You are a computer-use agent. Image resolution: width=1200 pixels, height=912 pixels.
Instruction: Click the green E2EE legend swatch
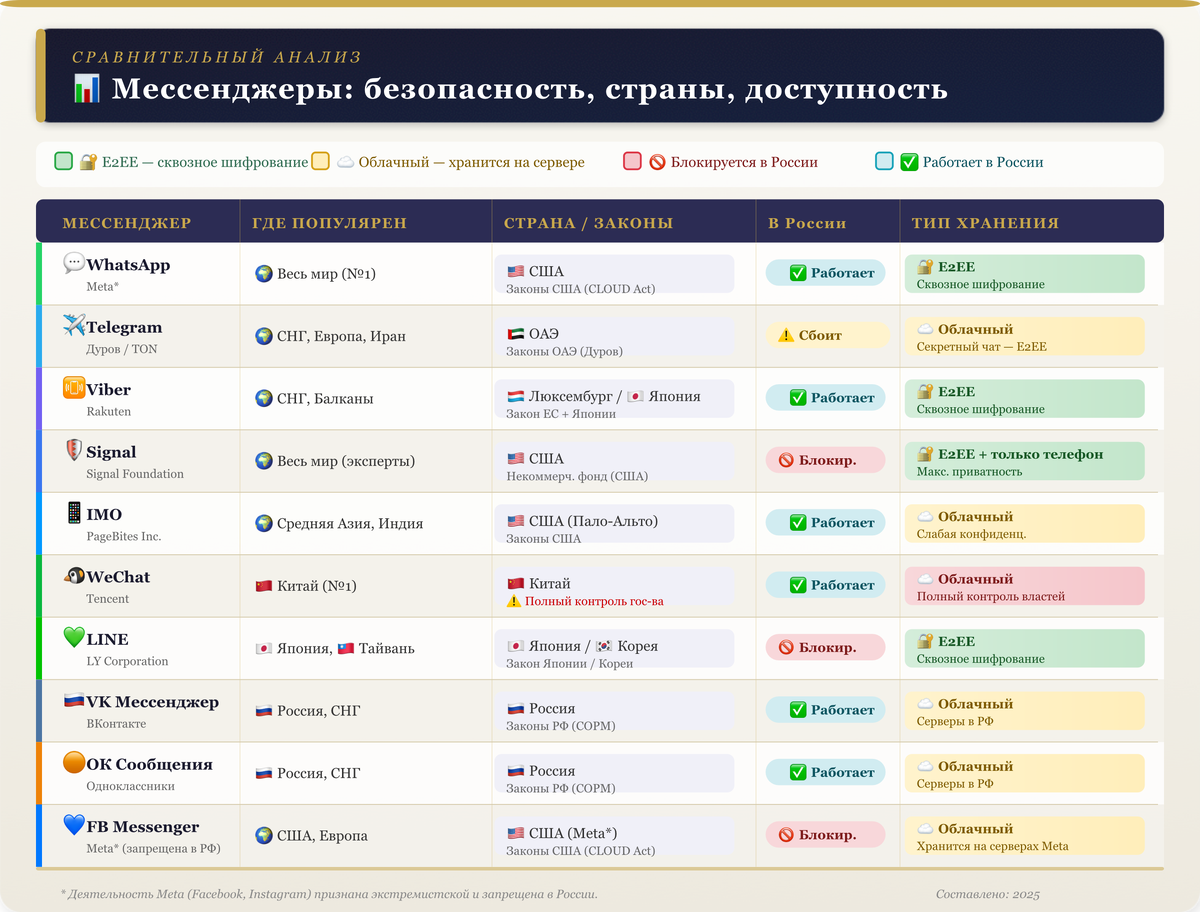point(64,162)
